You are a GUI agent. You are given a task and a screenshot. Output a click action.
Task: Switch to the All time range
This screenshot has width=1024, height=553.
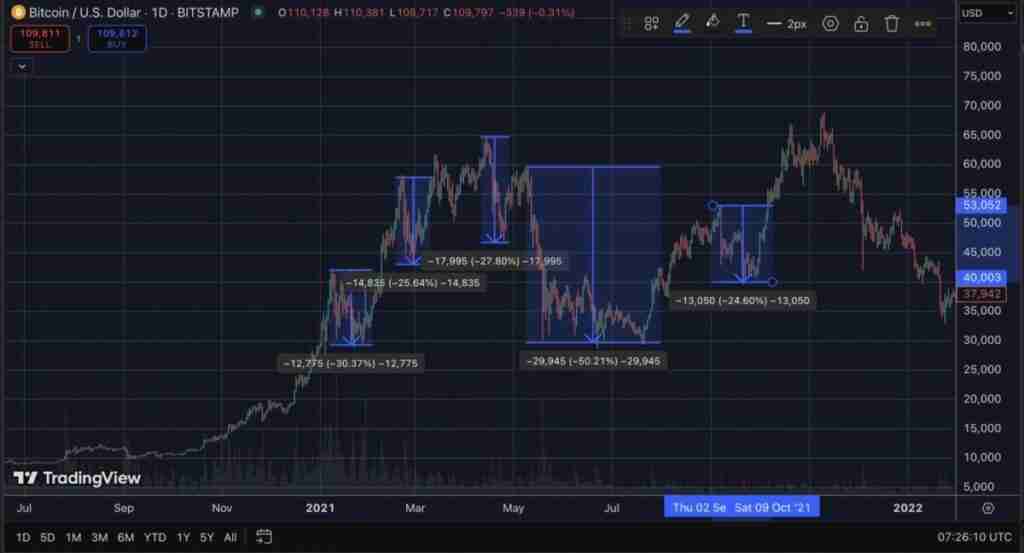(230, 537)
